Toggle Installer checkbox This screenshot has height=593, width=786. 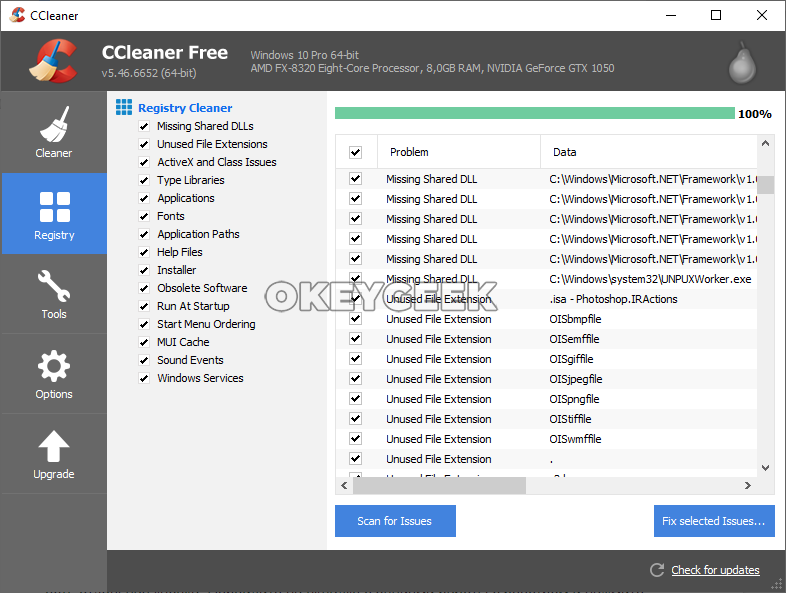[144, 271]
